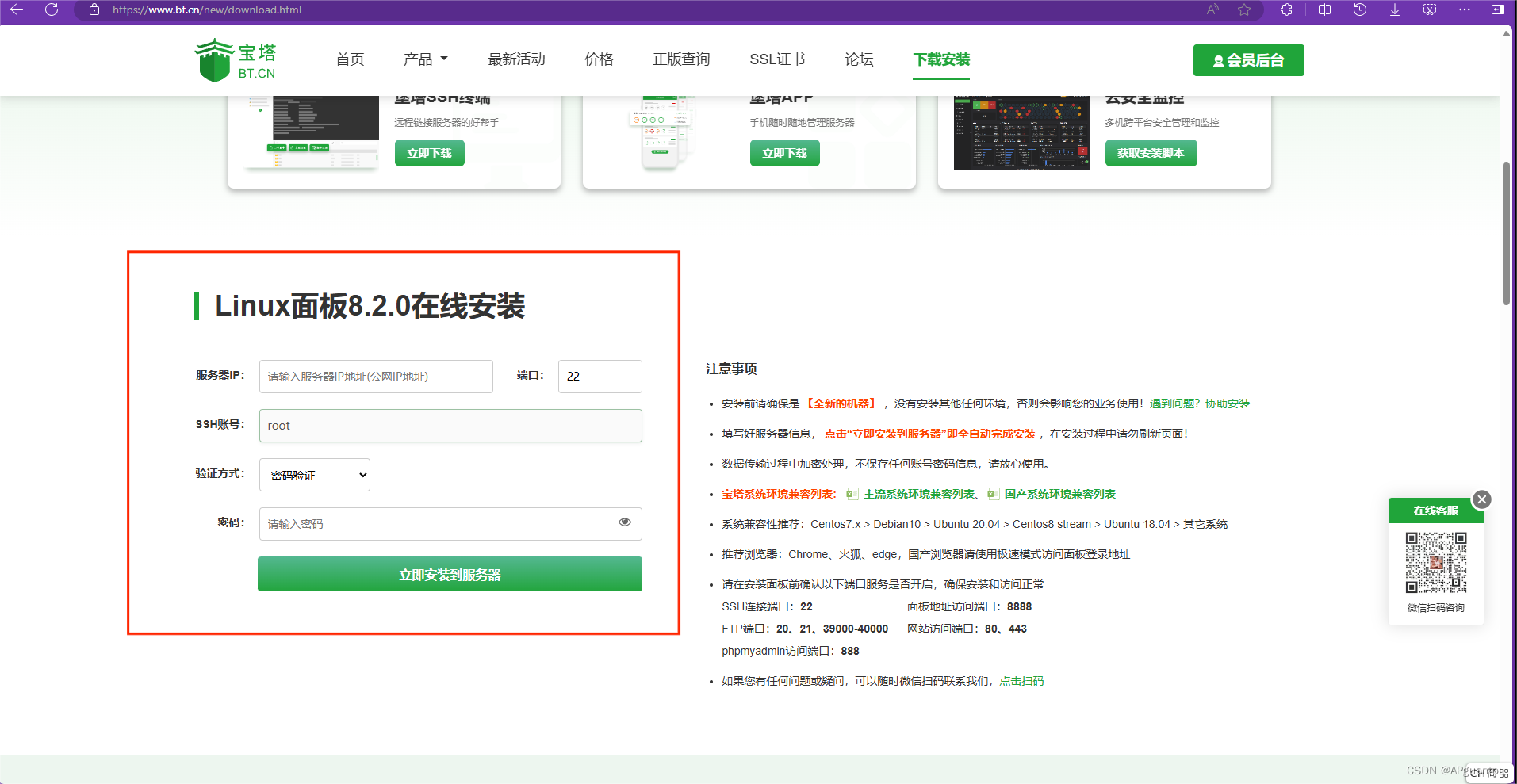
Task: Open 论坛 navigation item
Action: point(859,59)
